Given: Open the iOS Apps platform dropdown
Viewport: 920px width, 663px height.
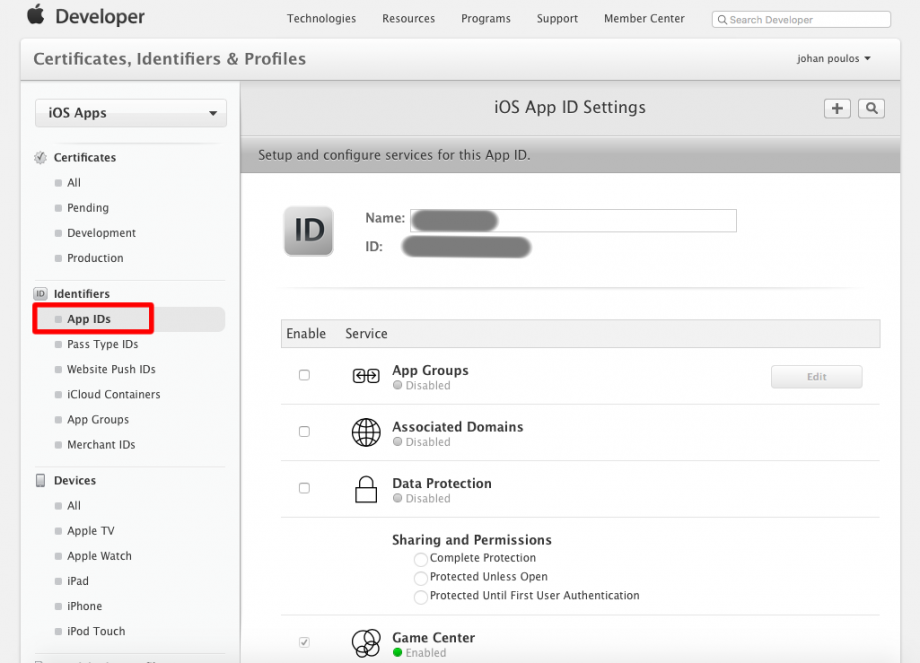Looking at the screenshot, I should click(131, 113).
